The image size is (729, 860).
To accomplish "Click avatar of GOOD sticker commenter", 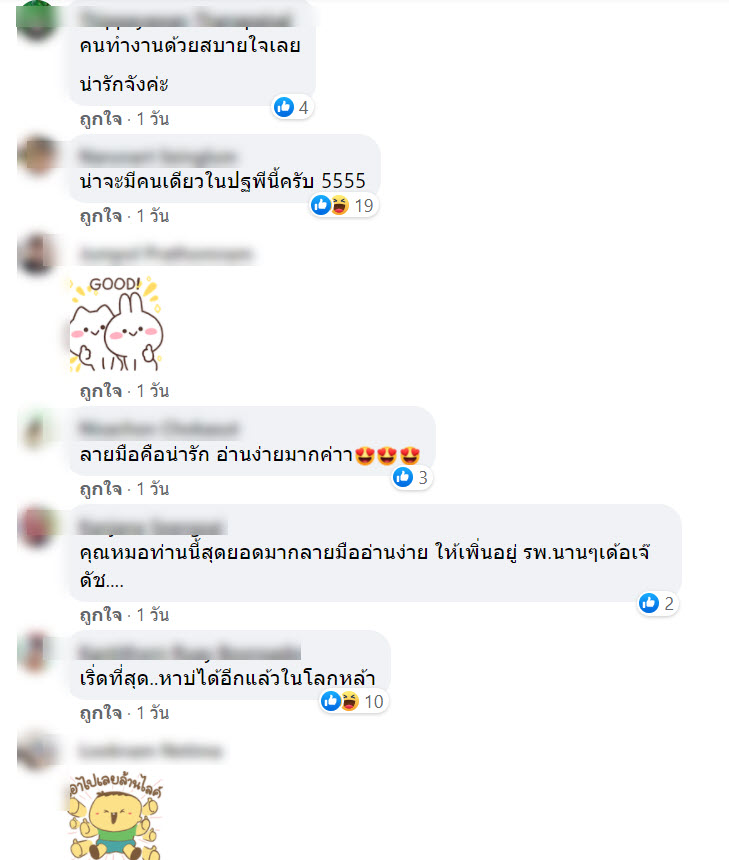I will coord(37,253).
